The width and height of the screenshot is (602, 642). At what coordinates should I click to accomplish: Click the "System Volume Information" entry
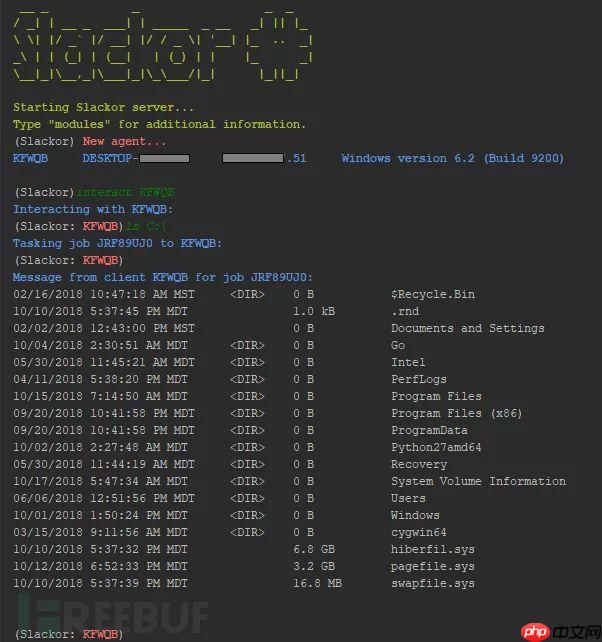coord(478,481)
